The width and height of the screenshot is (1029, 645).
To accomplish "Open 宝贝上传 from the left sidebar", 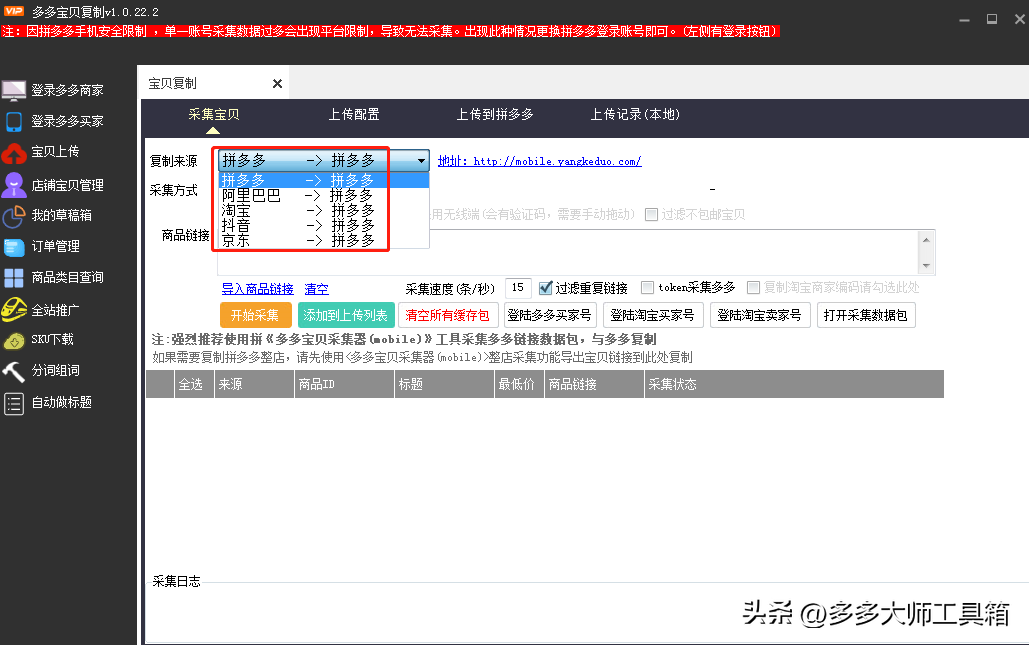I will (x=67, y=152).
